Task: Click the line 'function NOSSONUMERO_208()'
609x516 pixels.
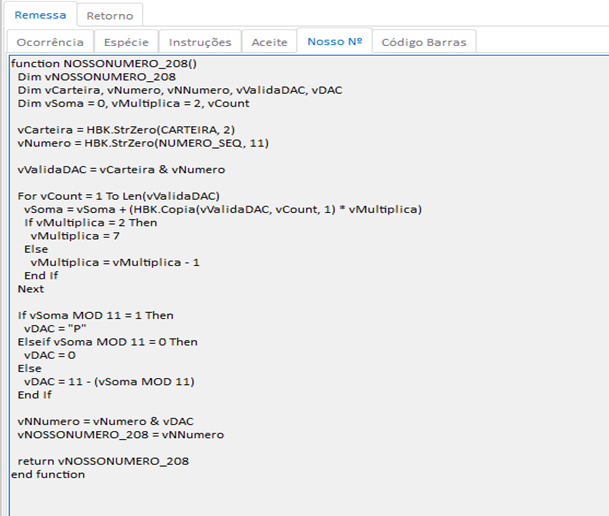Action: pos(104,63)
